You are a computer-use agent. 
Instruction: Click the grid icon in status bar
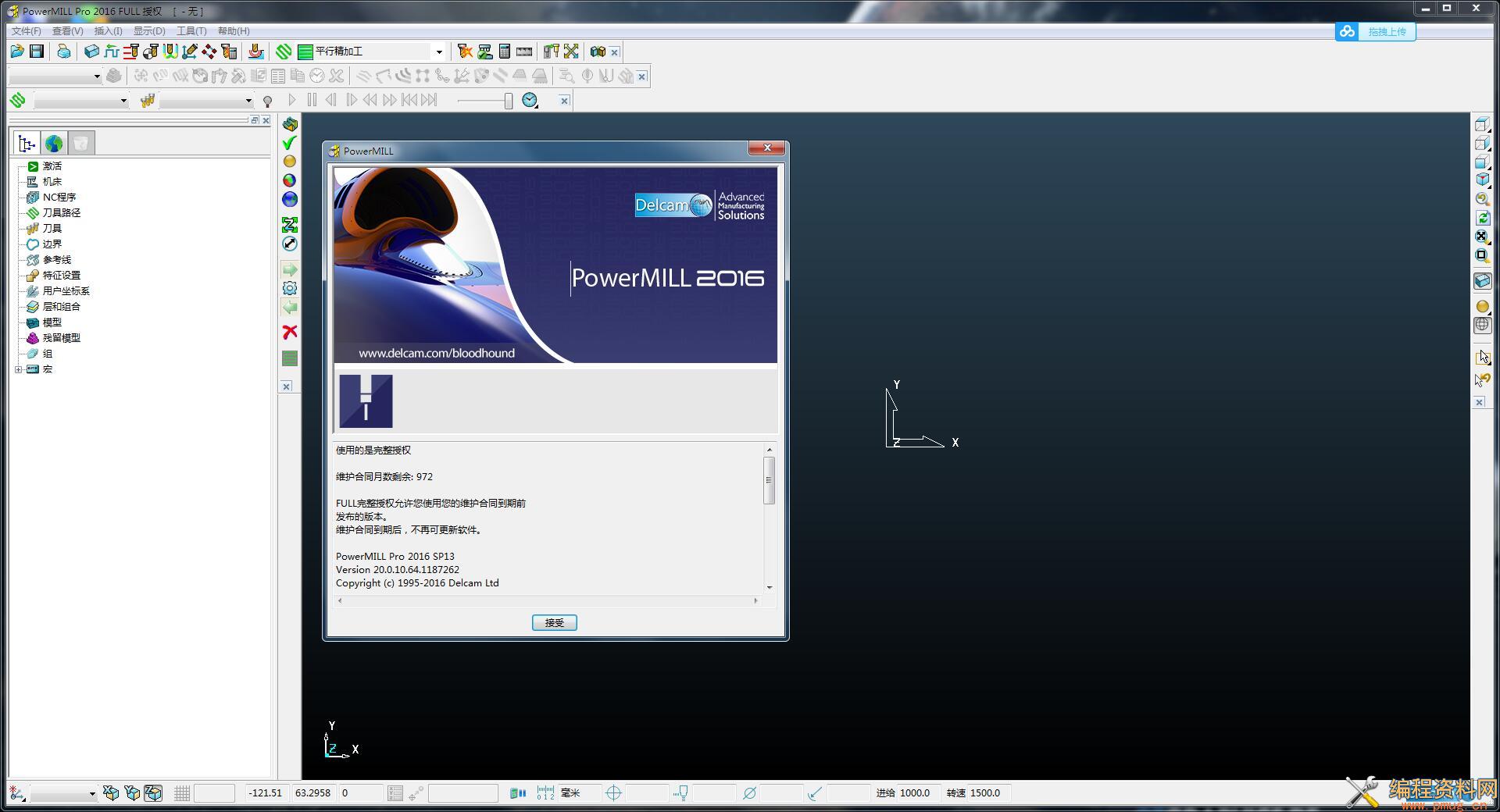182,793
